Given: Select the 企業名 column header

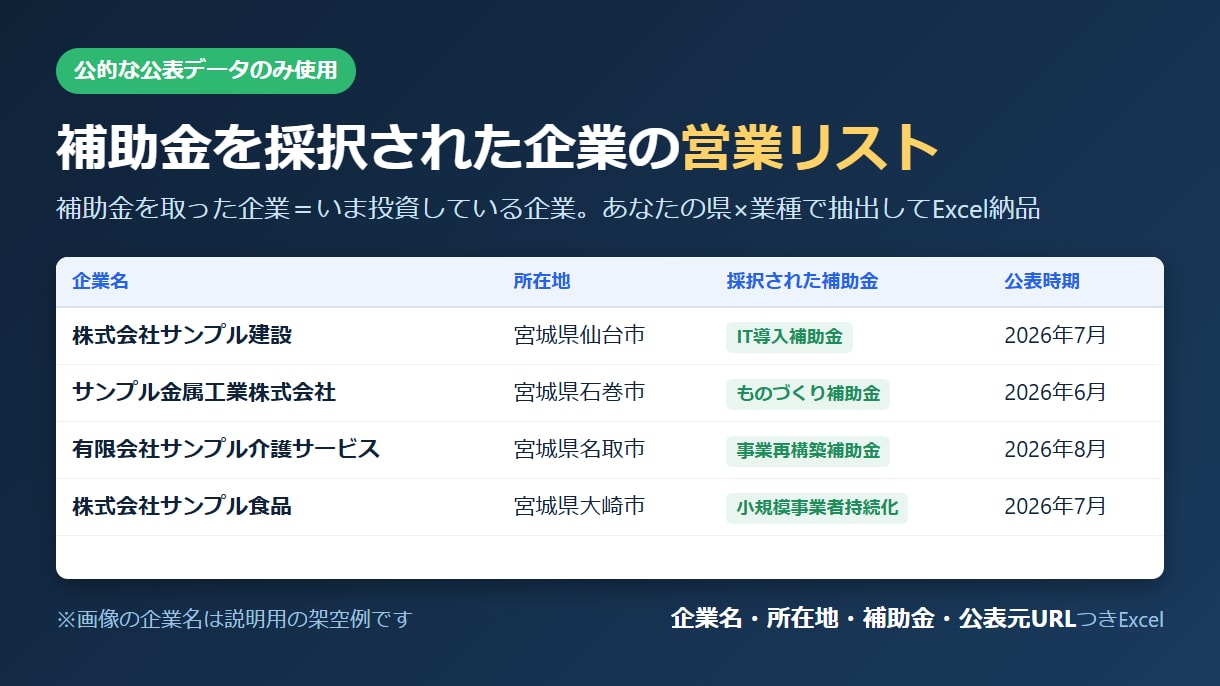Looking at the screenshot, I should point(100,281).
